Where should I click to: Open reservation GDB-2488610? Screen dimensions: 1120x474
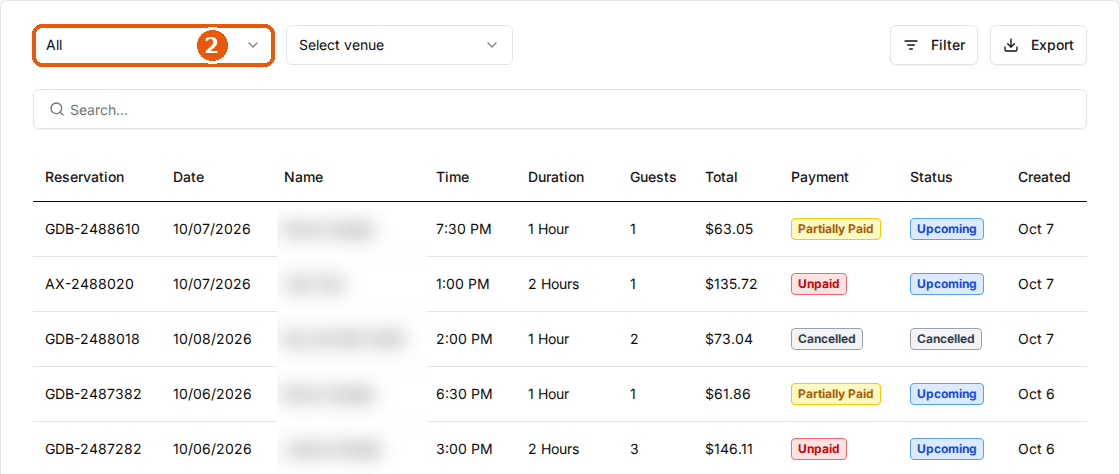[93, 229]
